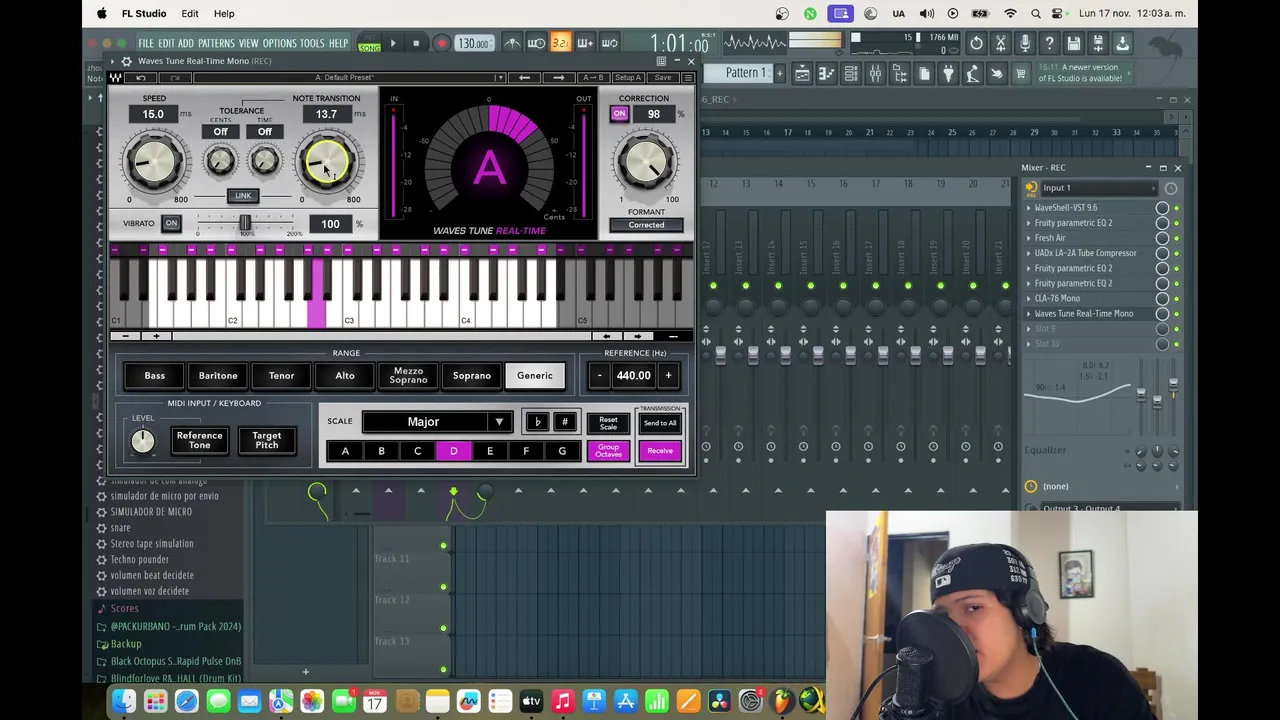
Task: Expand the WaveShell-VST 9.6 slot arrow
Action: (x=1028, y=208)
